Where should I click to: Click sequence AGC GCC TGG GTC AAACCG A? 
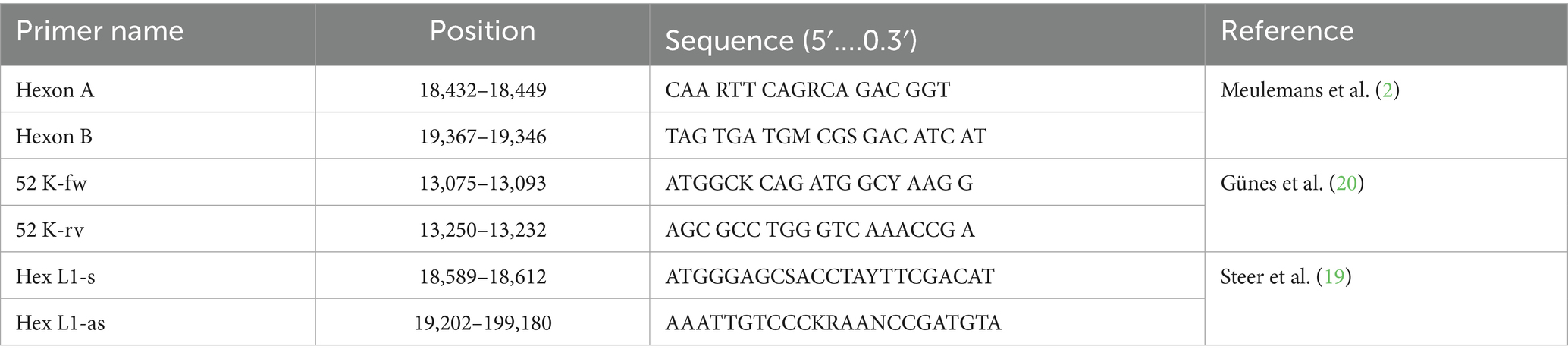[x=820, y=230]
